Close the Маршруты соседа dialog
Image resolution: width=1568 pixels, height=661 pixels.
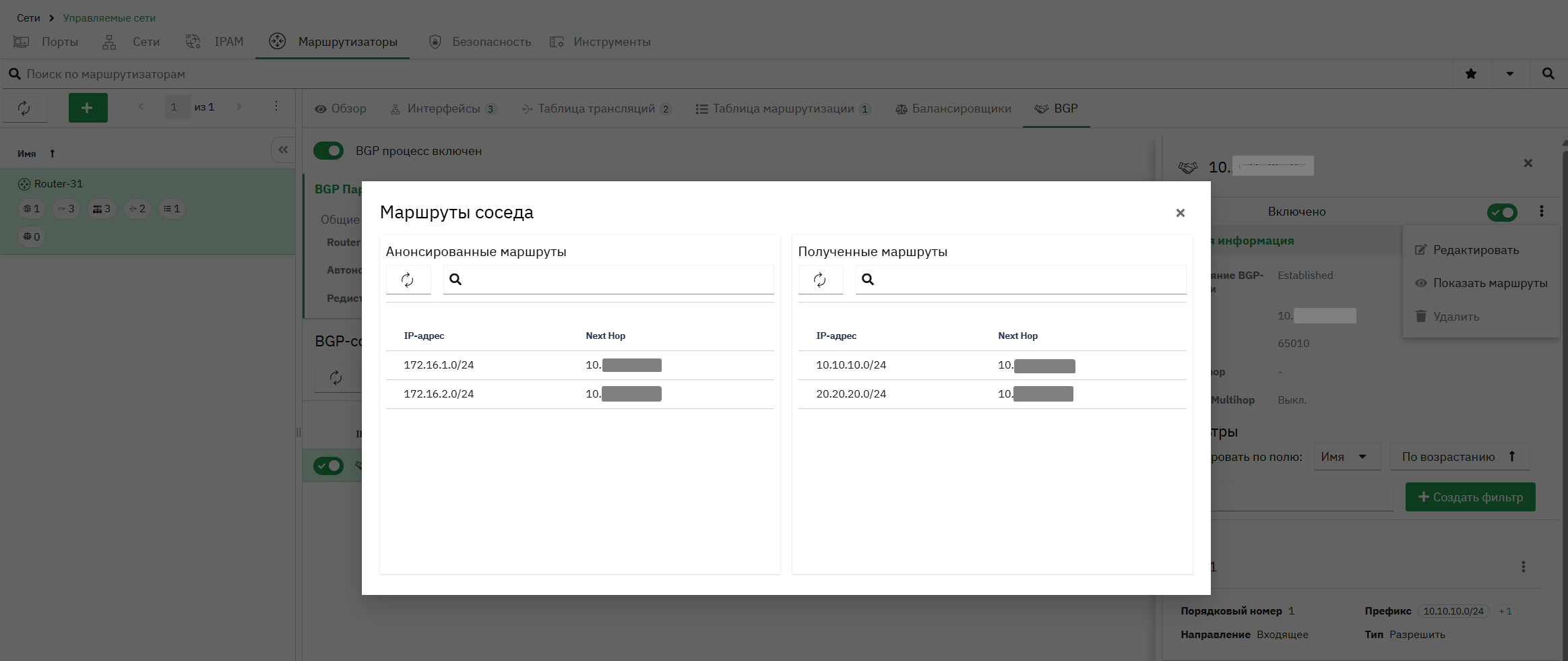pyautogui.click(x=1180, y=213)
